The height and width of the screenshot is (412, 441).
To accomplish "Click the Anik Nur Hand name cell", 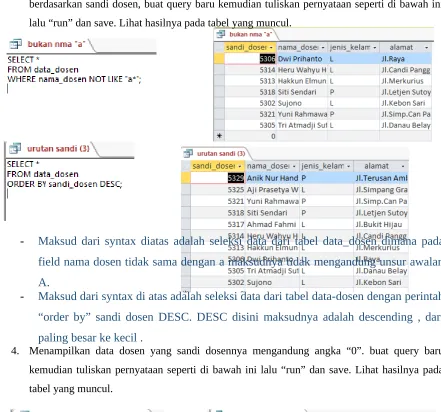I will [272, 178].
